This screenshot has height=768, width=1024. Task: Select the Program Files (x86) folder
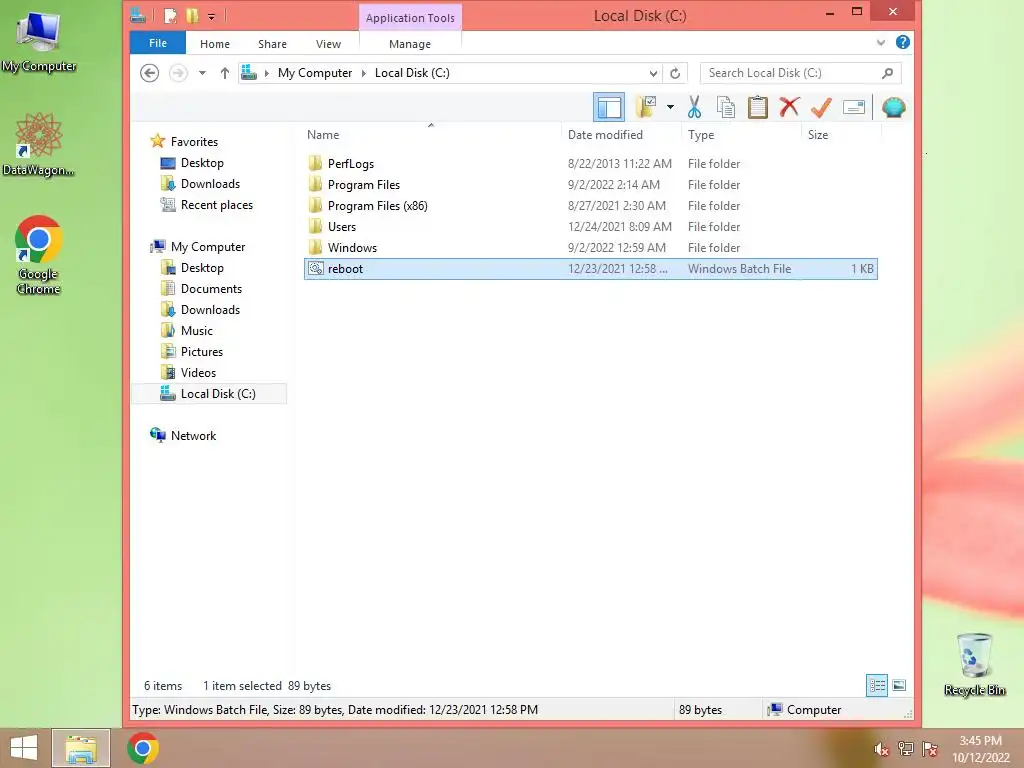[x=591, y=205]
